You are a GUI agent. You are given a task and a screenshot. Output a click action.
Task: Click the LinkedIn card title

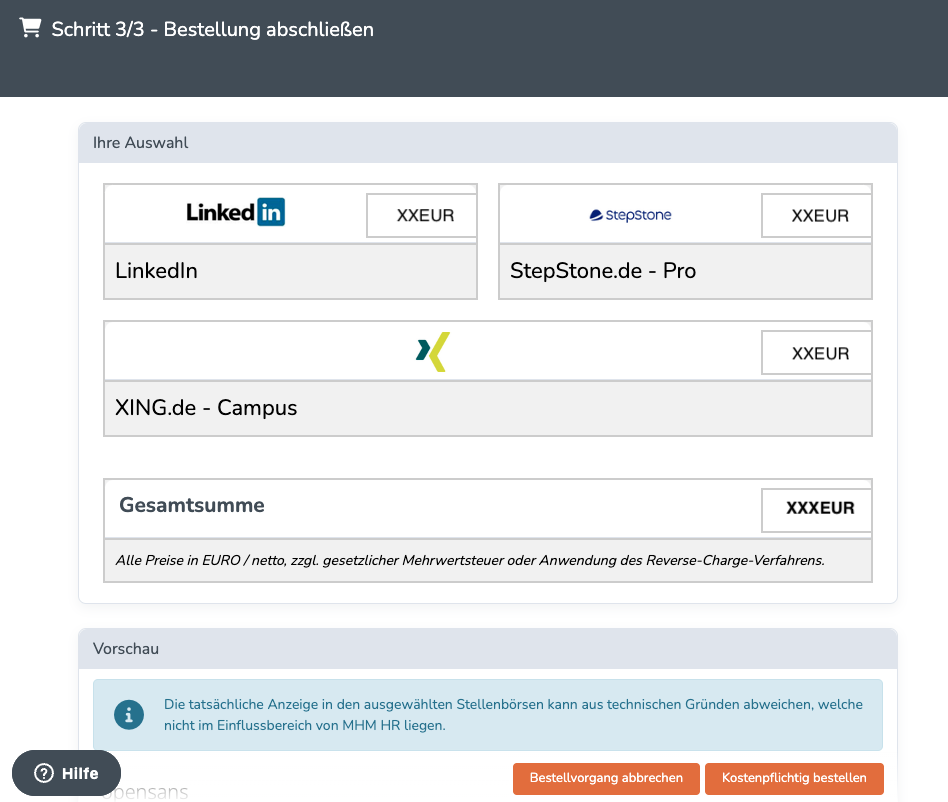[x=157, y=271]
